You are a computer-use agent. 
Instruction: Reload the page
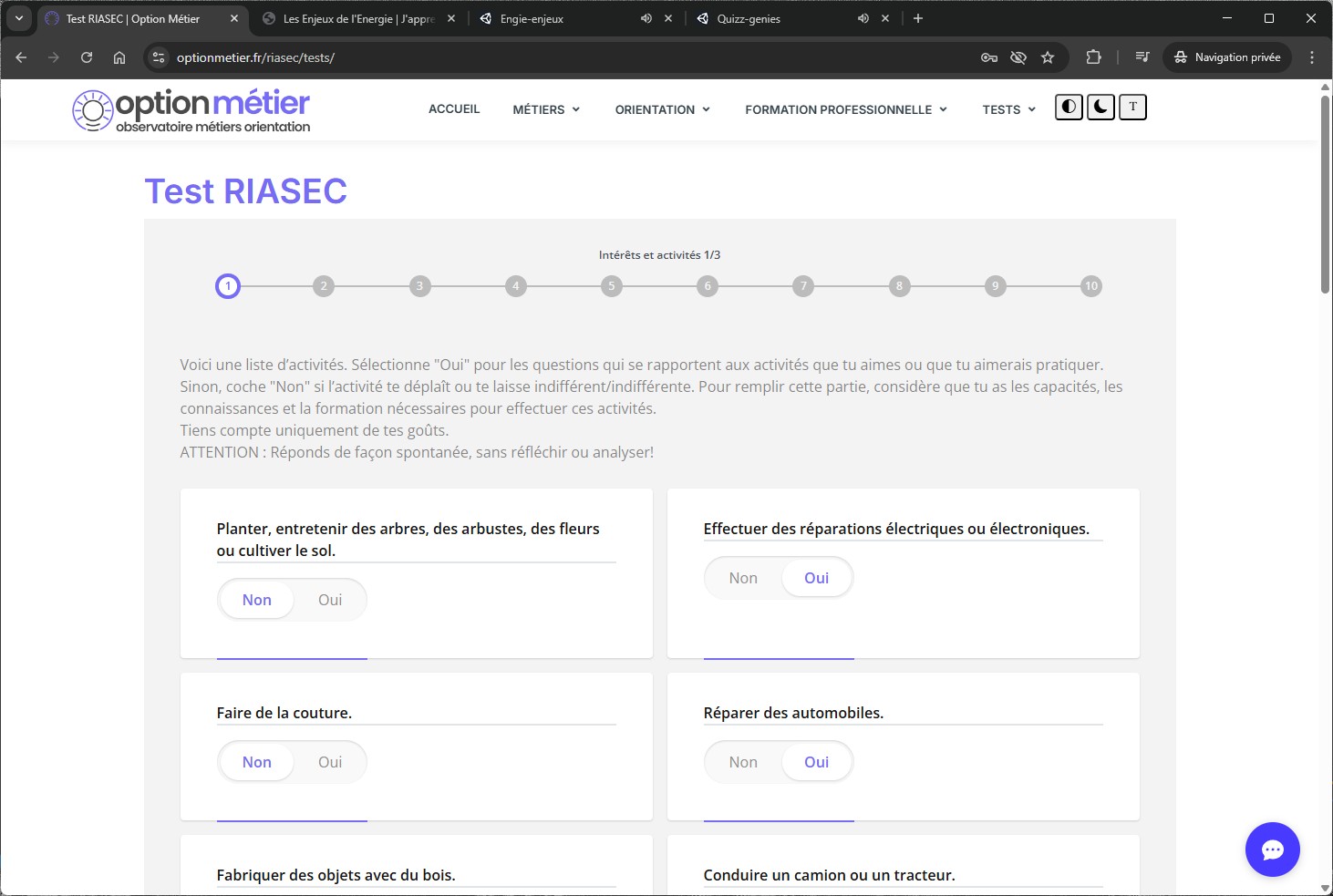pos(87,57)
